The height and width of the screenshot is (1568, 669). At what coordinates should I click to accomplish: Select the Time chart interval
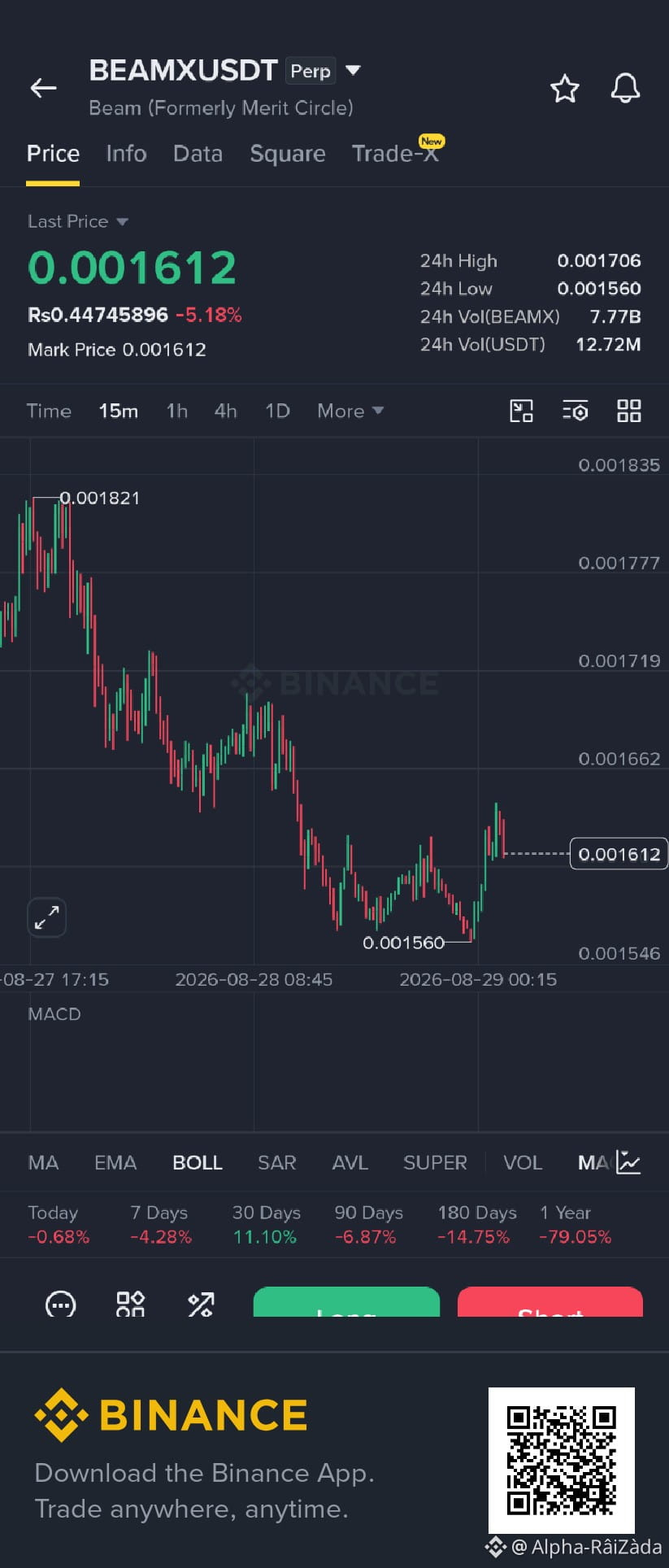[49, 411]
